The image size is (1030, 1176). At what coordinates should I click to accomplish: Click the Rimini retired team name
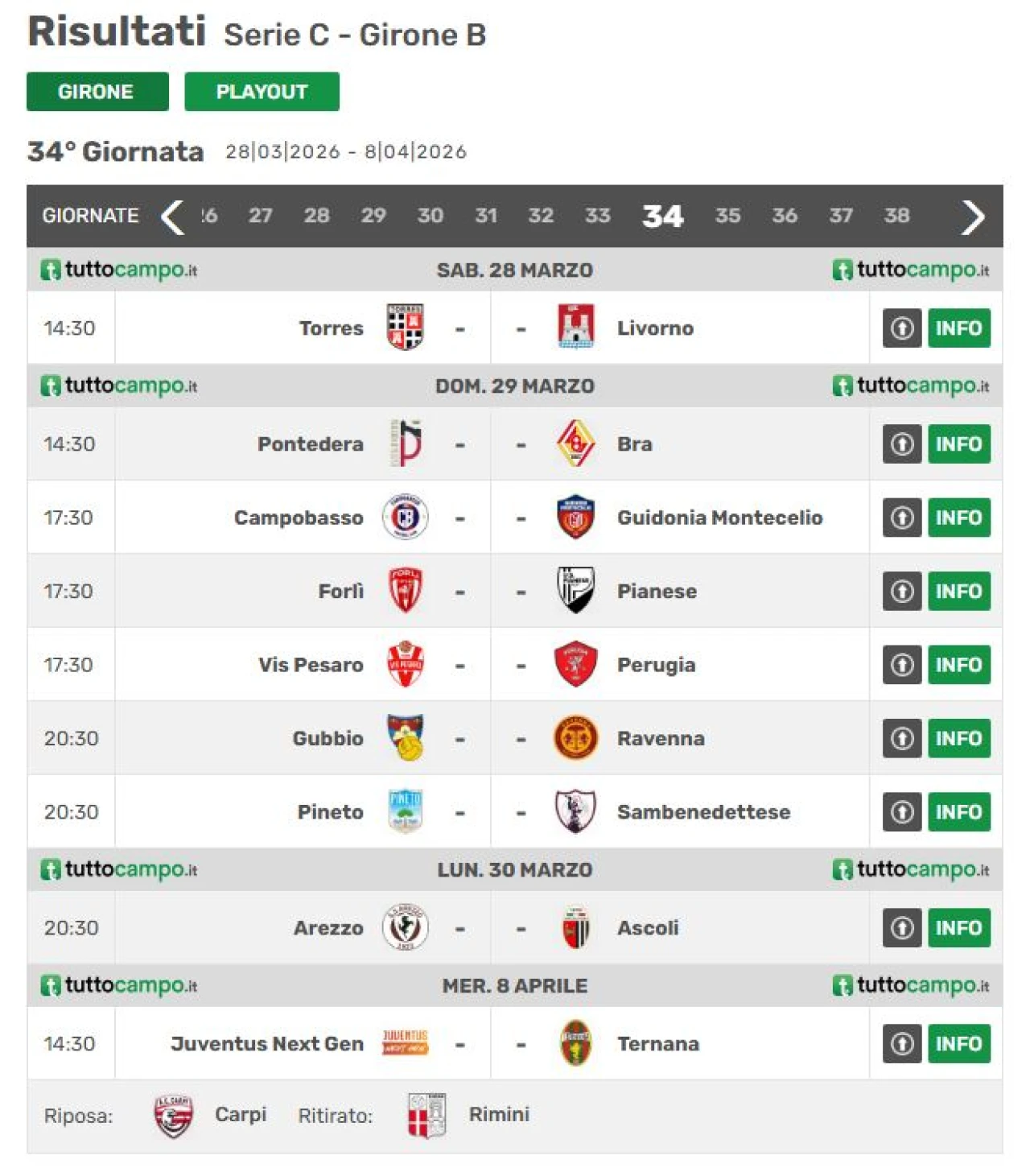pos(499,1114)
